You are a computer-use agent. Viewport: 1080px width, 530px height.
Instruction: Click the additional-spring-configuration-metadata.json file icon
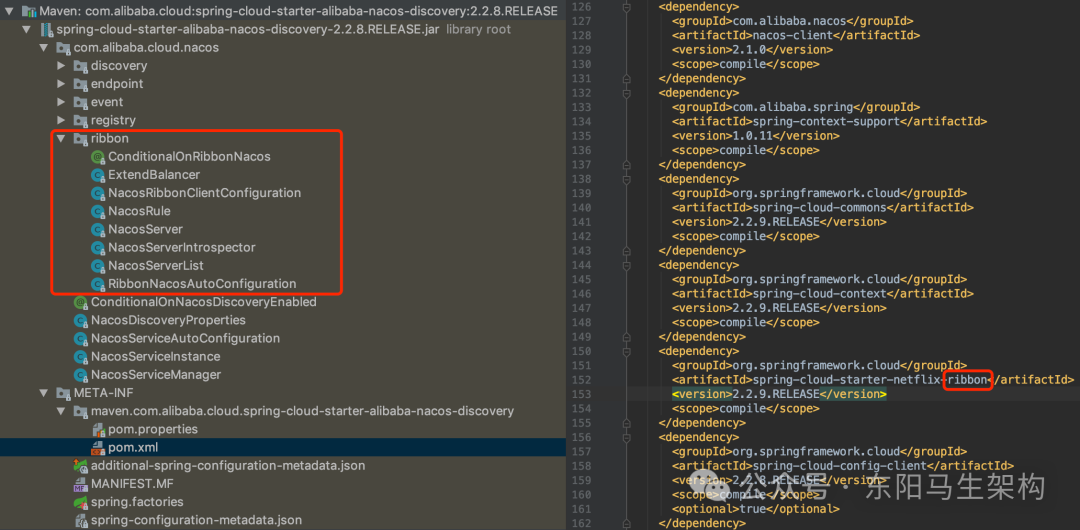point(81,466)
